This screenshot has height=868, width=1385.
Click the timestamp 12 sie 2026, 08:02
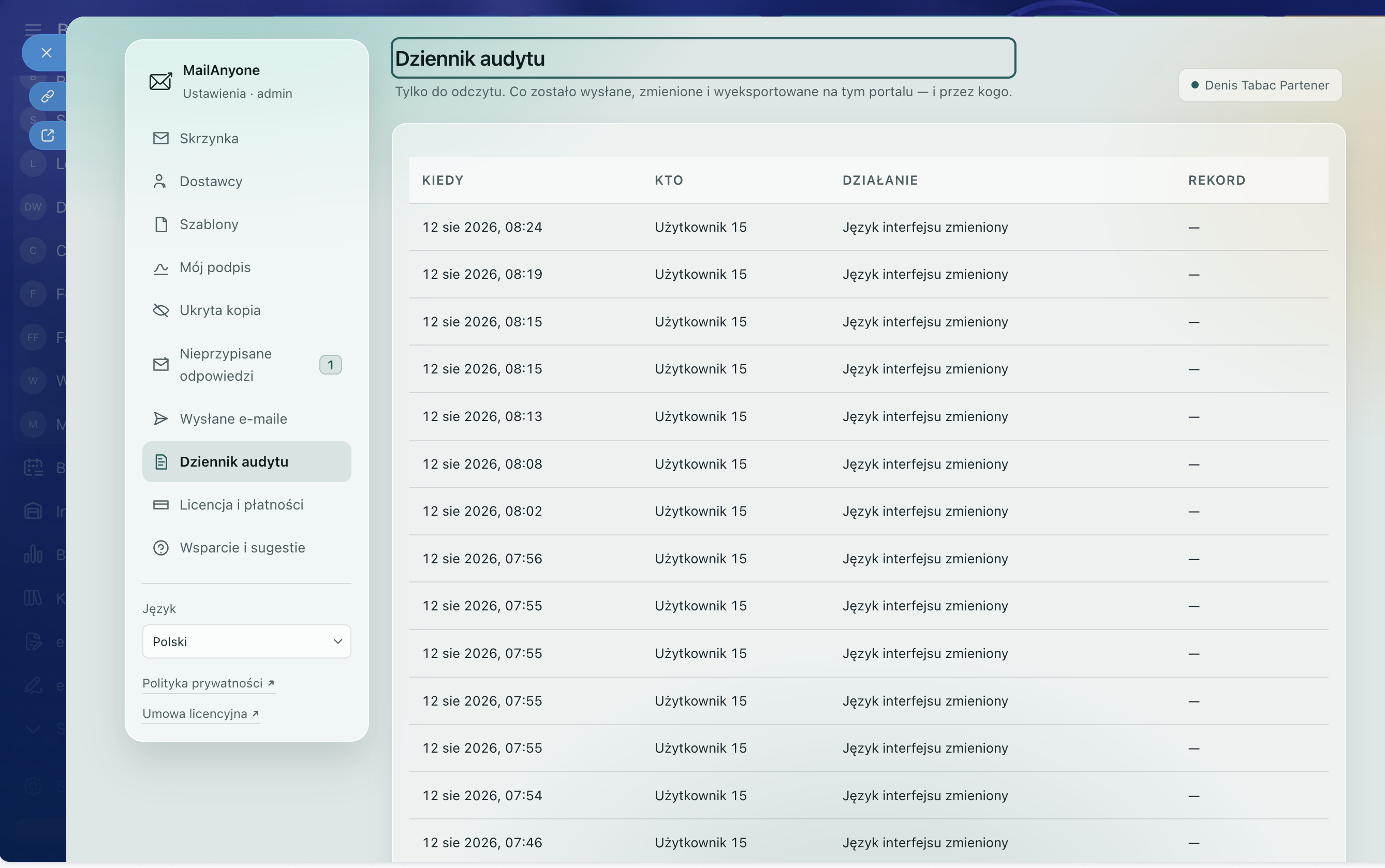(482, 512)
